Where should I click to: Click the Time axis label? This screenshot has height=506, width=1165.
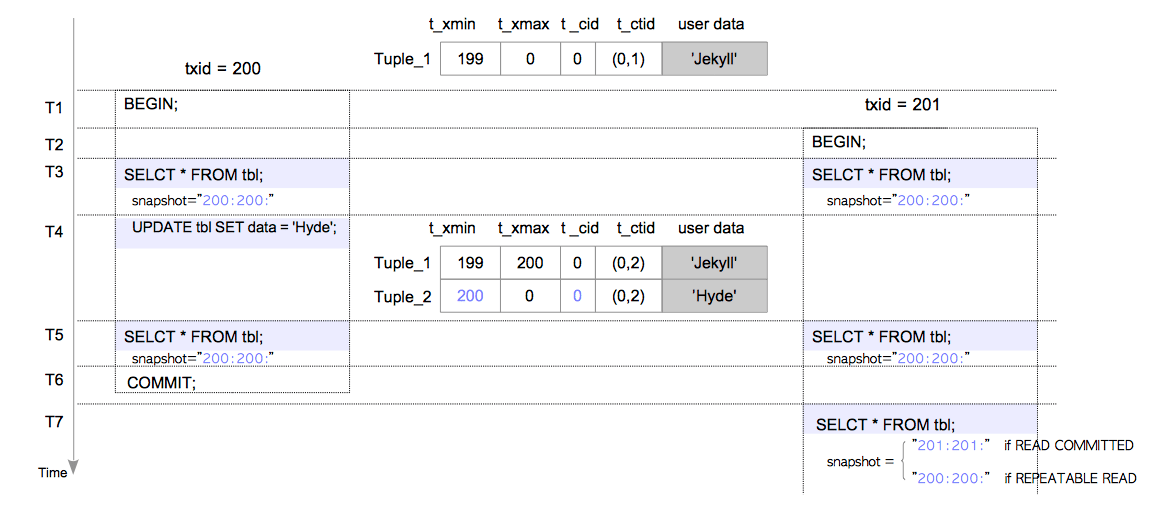(52, 473)
